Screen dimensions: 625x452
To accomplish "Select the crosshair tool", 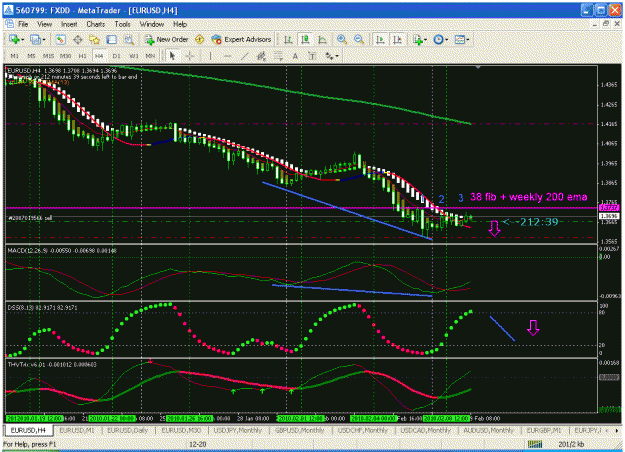I will tap(190, 56).
